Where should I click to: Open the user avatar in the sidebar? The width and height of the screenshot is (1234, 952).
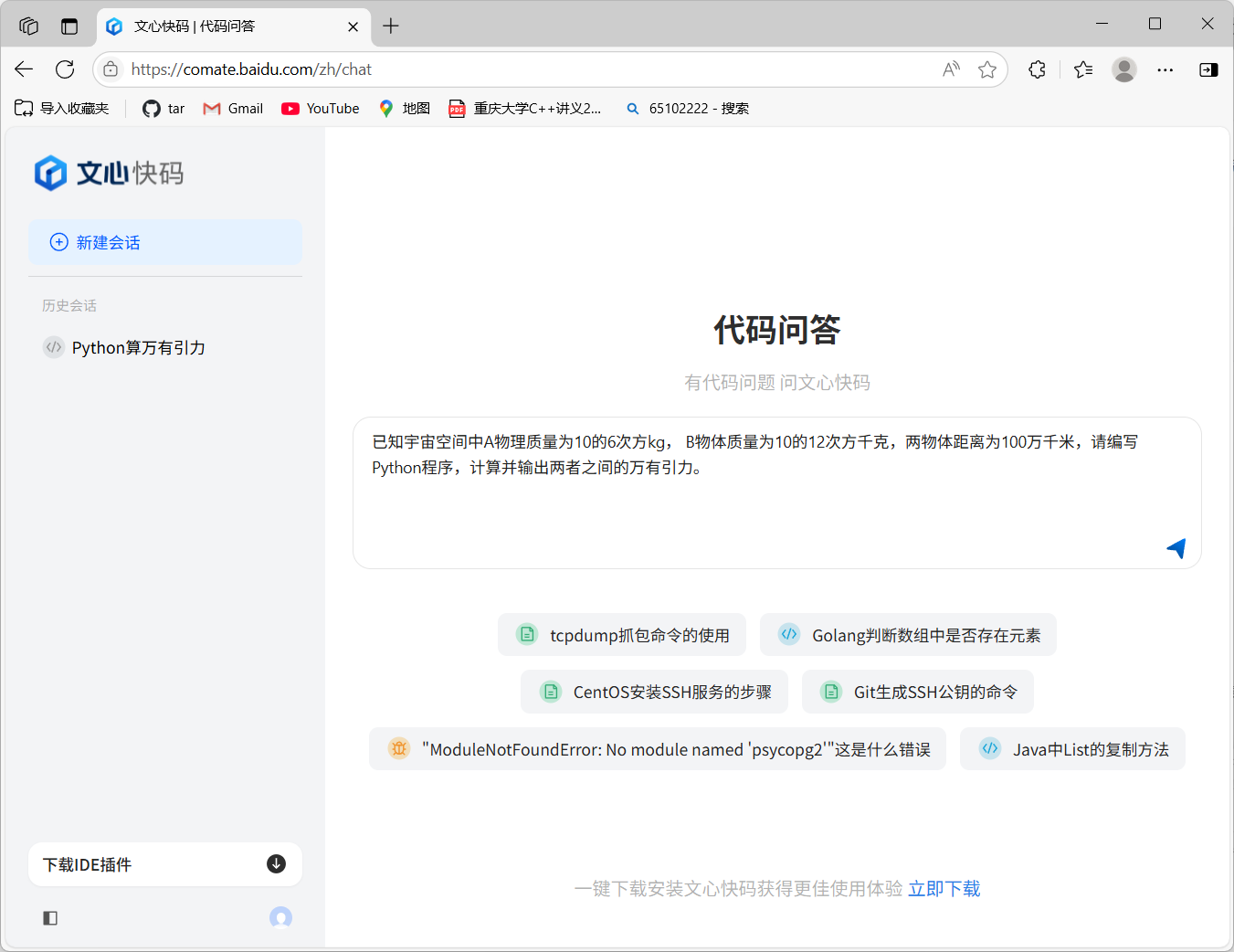coord(280,917)
